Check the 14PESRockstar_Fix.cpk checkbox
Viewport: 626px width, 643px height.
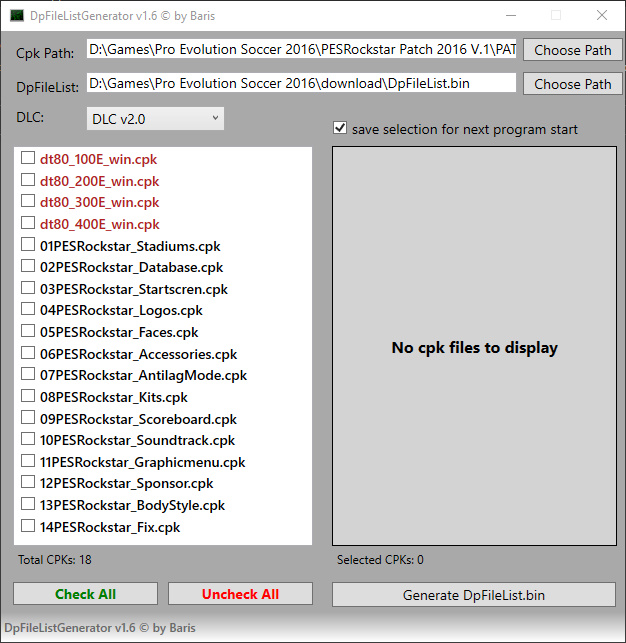[28, 525]
